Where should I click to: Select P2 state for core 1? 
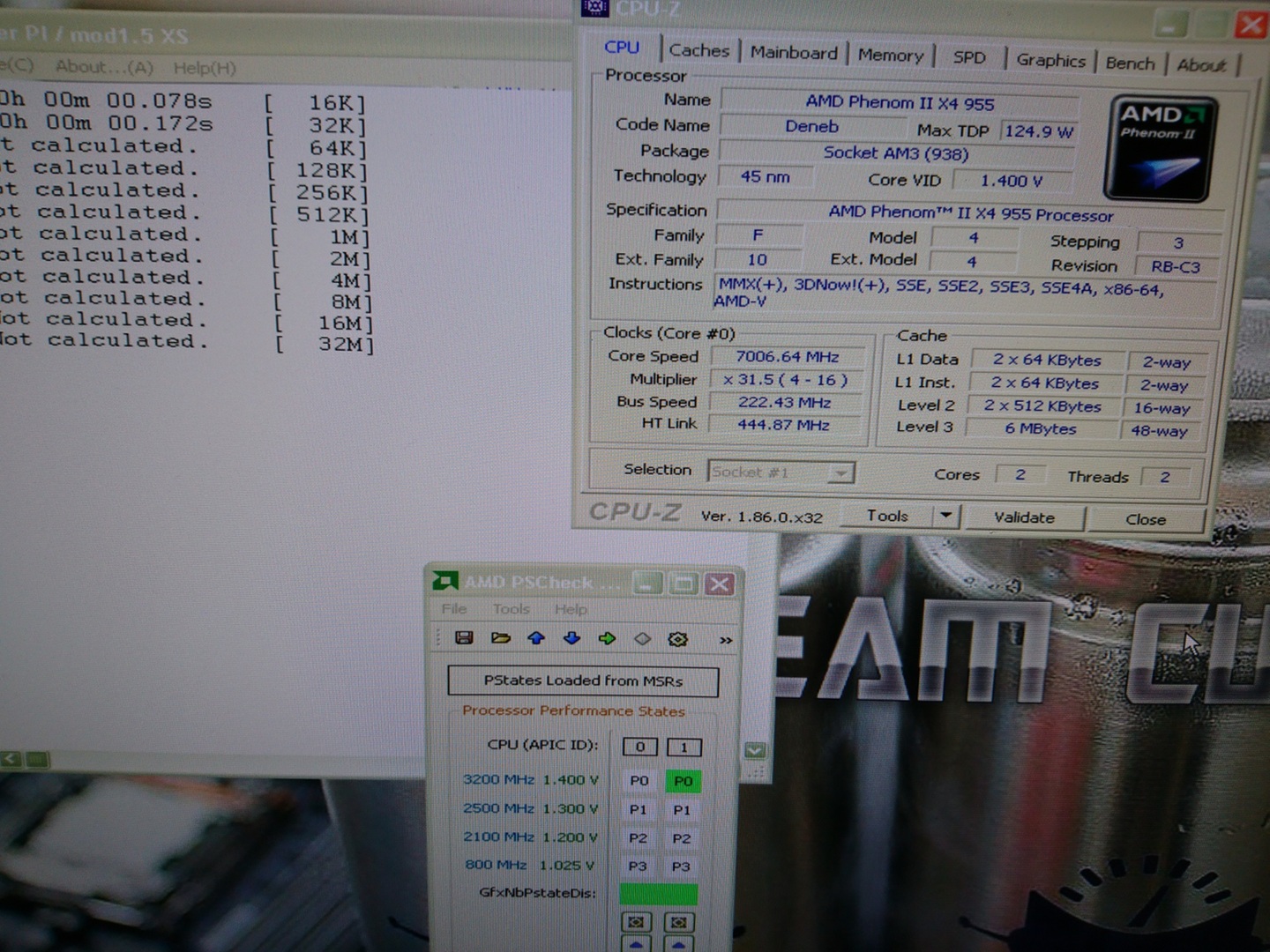(x=681, y=838)
